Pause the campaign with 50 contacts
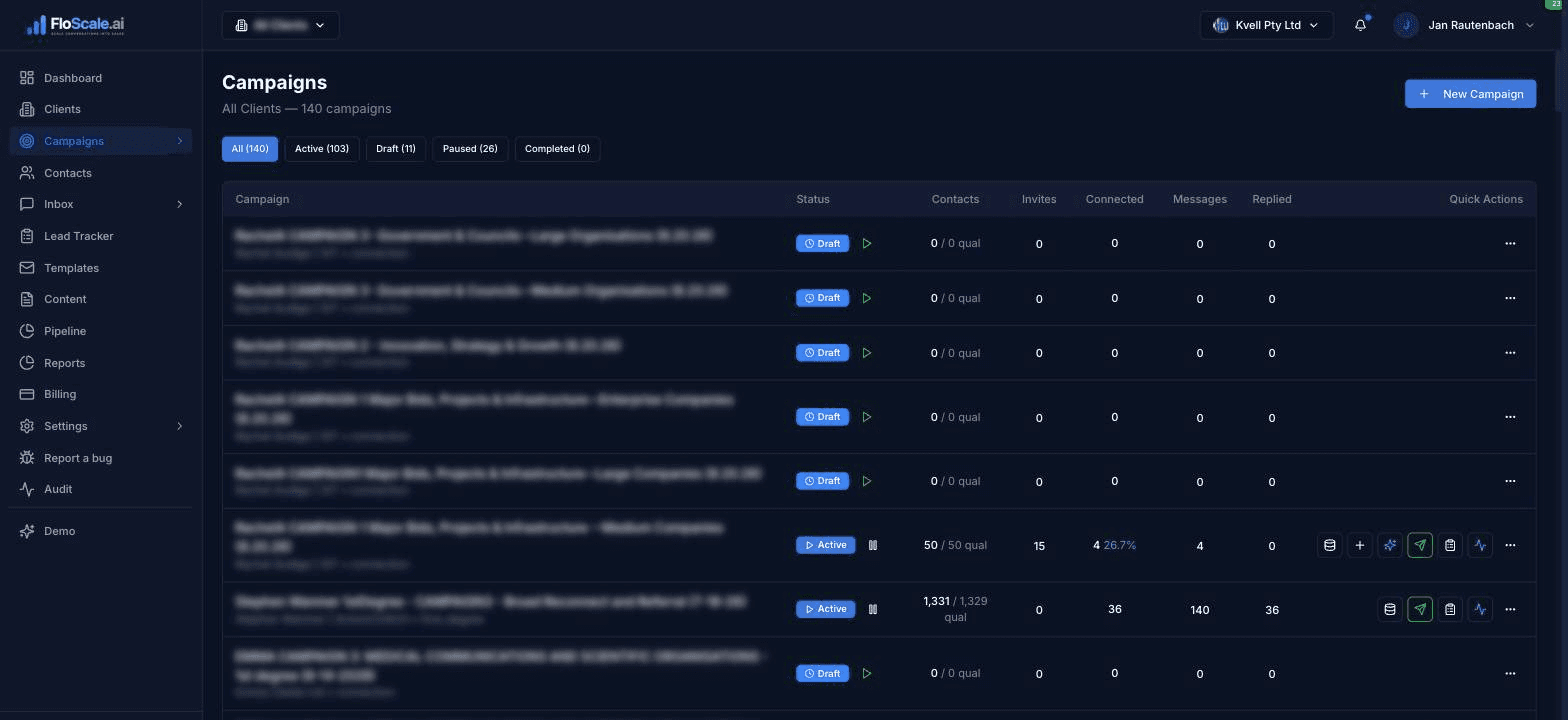This screenshot has height=720, width=1568. point(873,545)
